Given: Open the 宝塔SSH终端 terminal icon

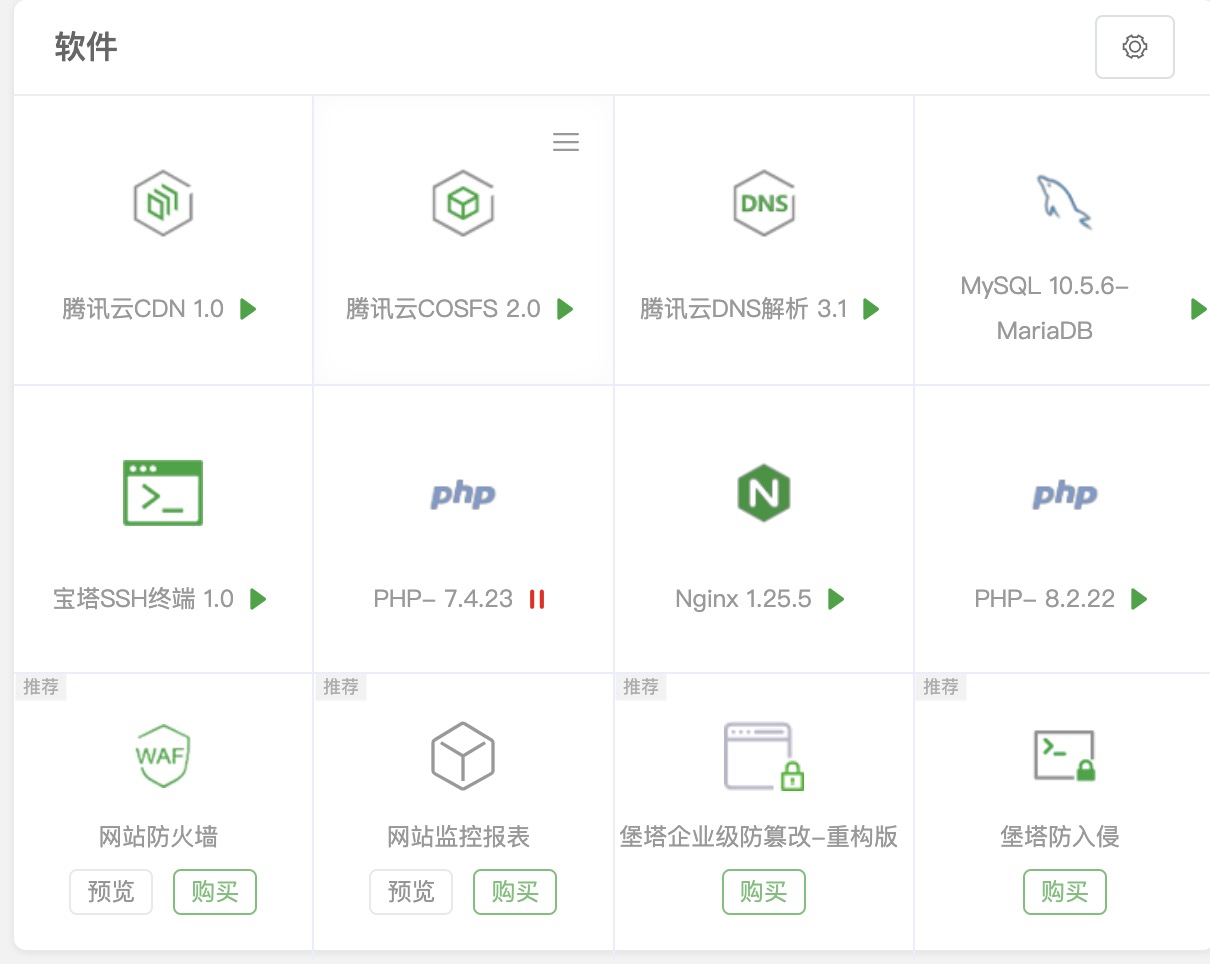Looking at the screenshot, I should [x=163, y=492].
